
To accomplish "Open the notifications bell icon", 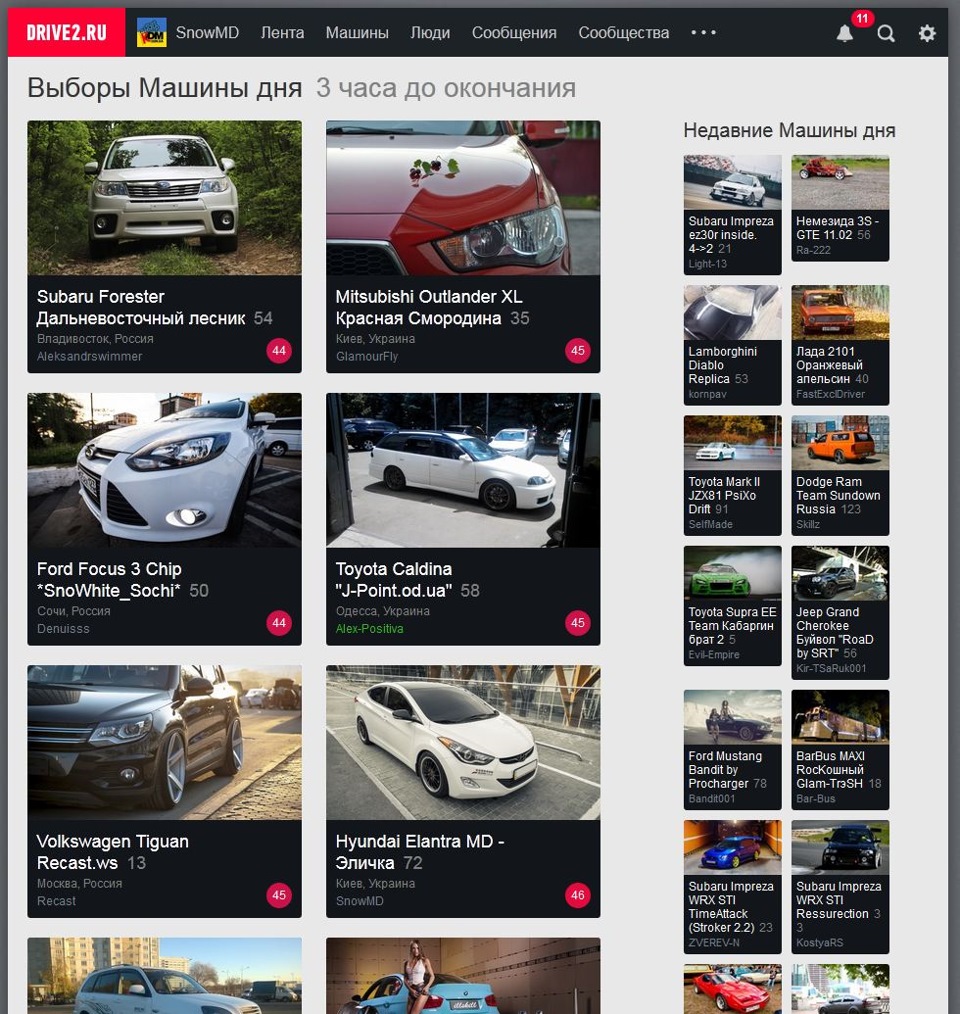I will point(844,33).
